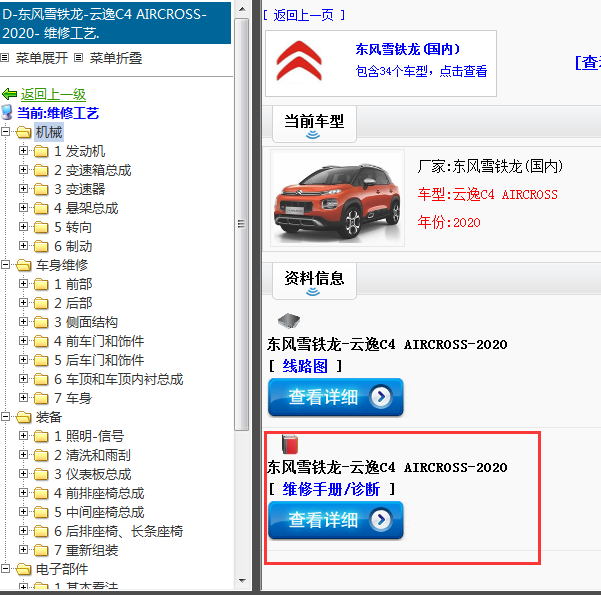The height and width of the screenshot is (595, 601).
Task: Click the folder icon beside 6 制动
Action: [x=41, y=246]
